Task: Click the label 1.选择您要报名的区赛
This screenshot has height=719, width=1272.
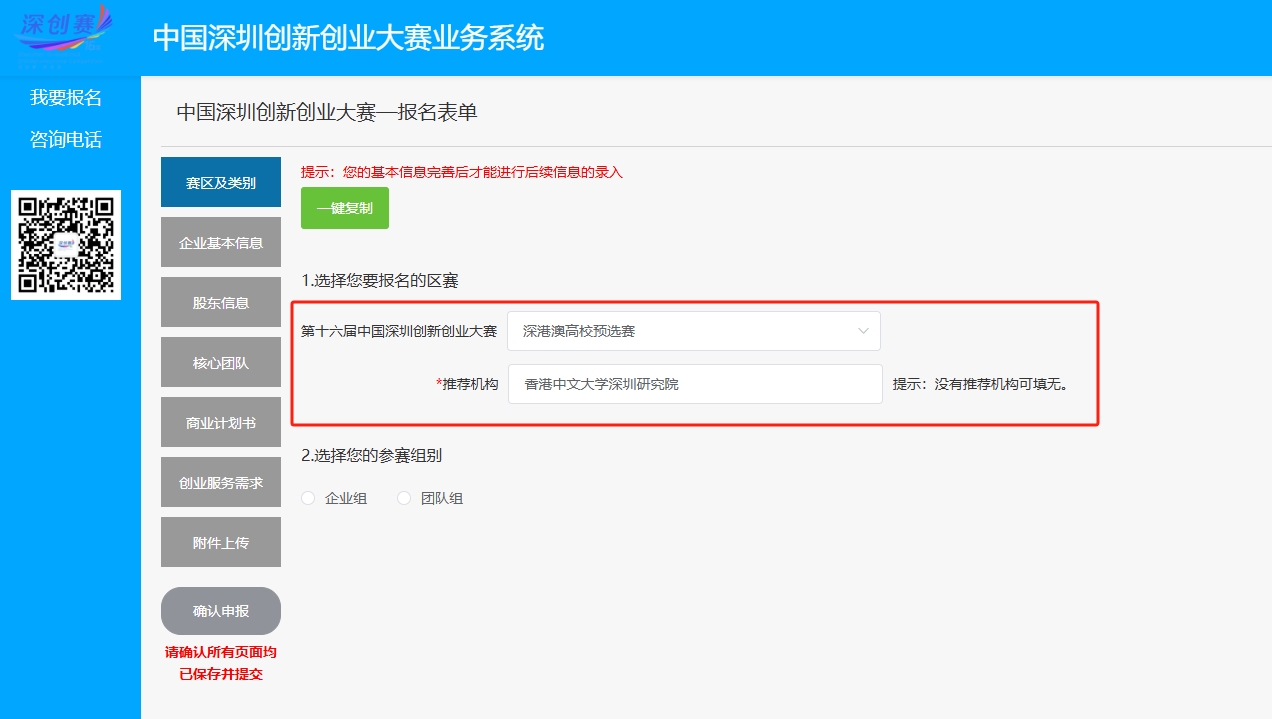Action: [380, 281]
